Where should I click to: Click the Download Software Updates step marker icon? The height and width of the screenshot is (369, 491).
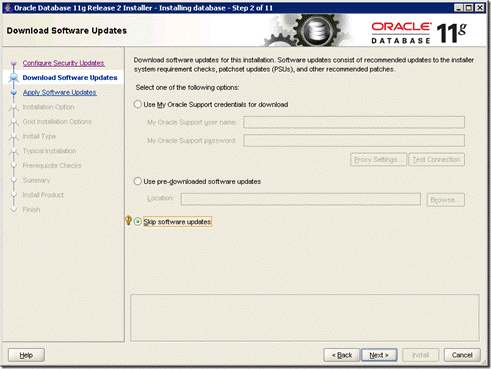14,78
